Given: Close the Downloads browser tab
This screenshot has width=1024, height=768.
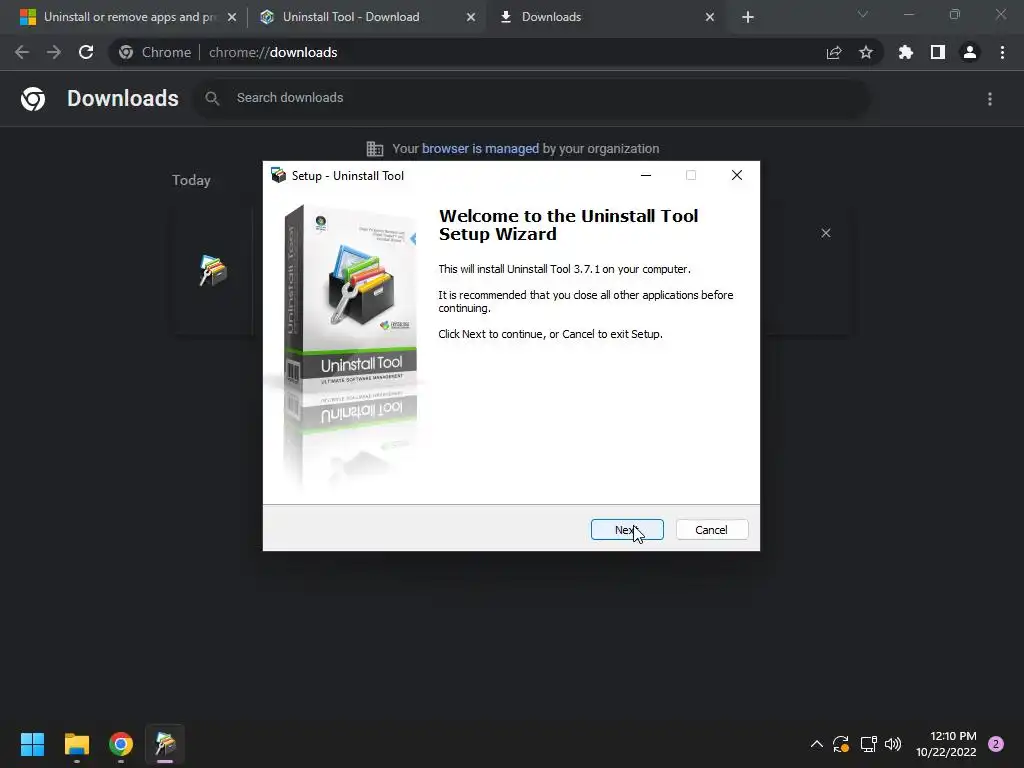Looking at the screenshot, I should (710, 17).
